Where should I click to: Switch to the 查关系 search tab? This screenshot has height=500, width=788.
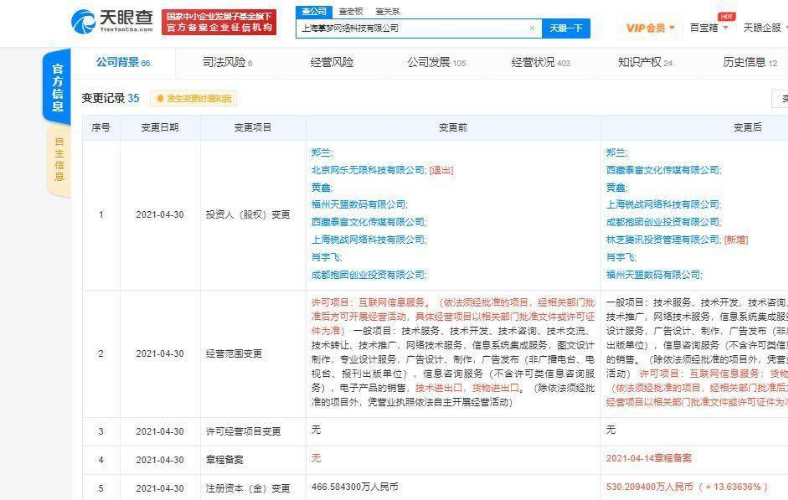[387, 11]
